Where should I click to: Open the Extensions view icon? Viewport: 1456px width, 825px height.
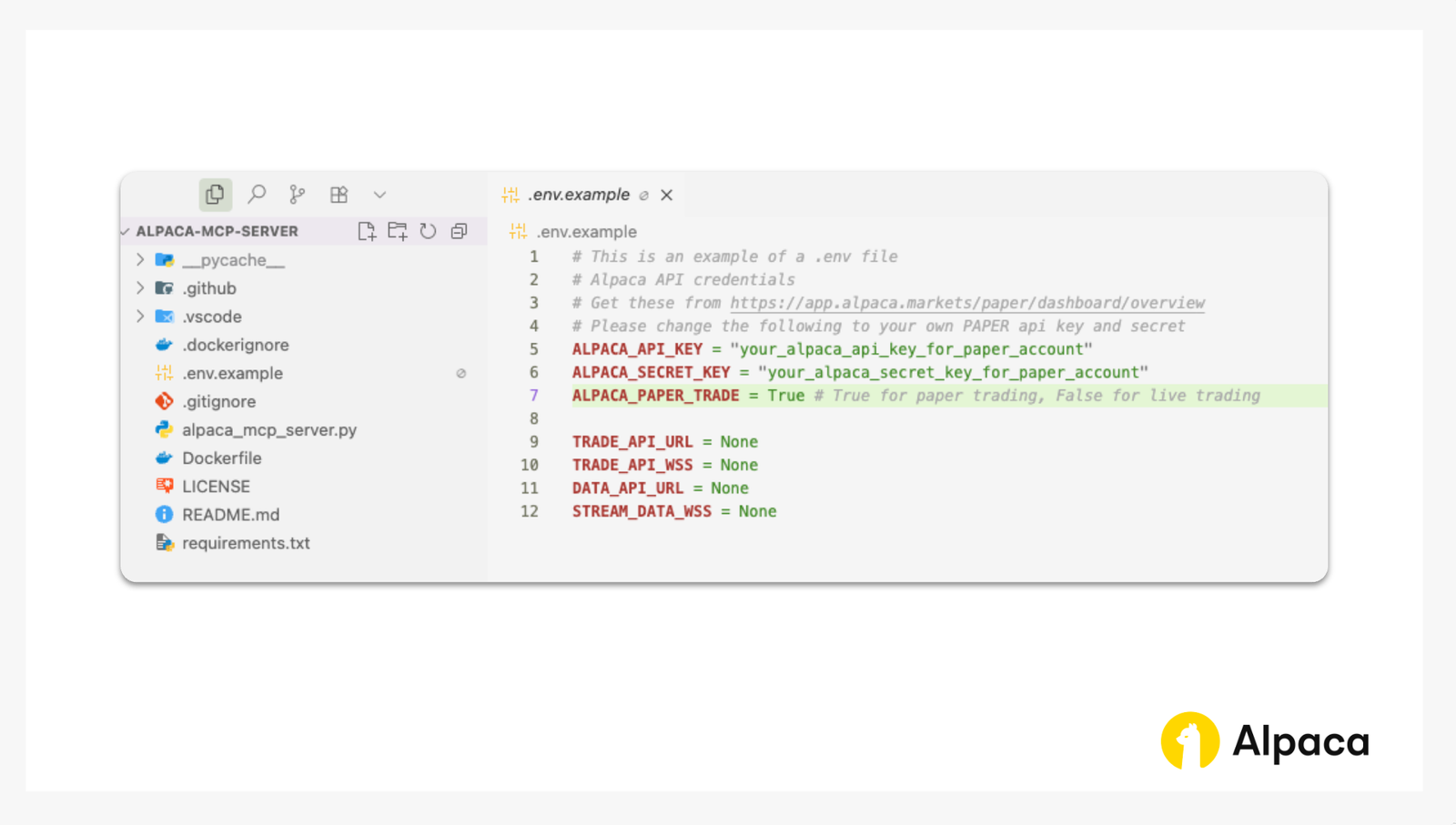coord(338,194)
